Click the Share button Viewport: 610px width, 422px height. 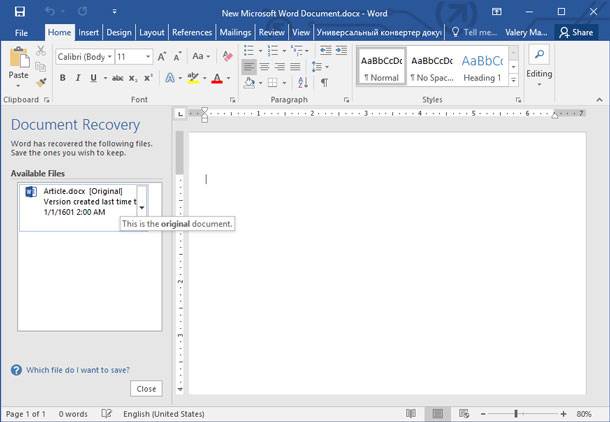tap(576, 32)
